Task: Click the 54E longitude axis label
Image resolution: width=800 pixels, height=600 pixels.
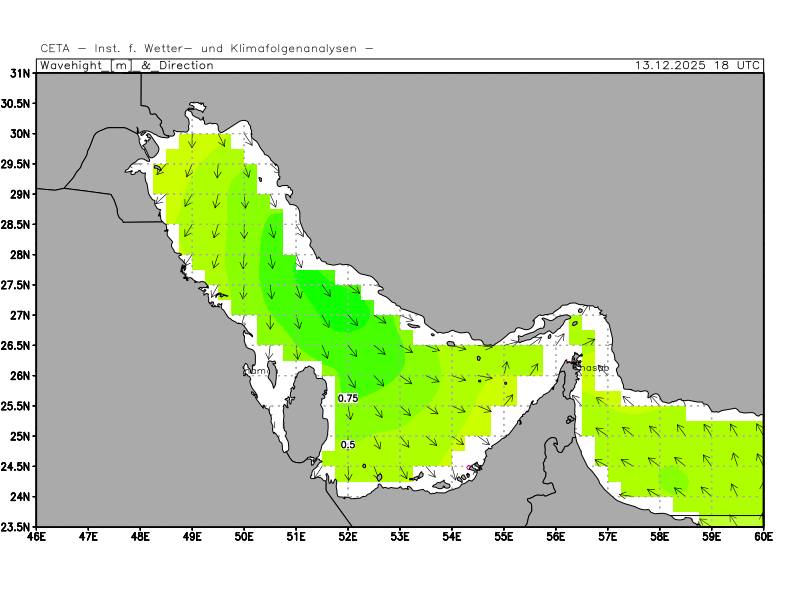Action: [x=452, y=538]
